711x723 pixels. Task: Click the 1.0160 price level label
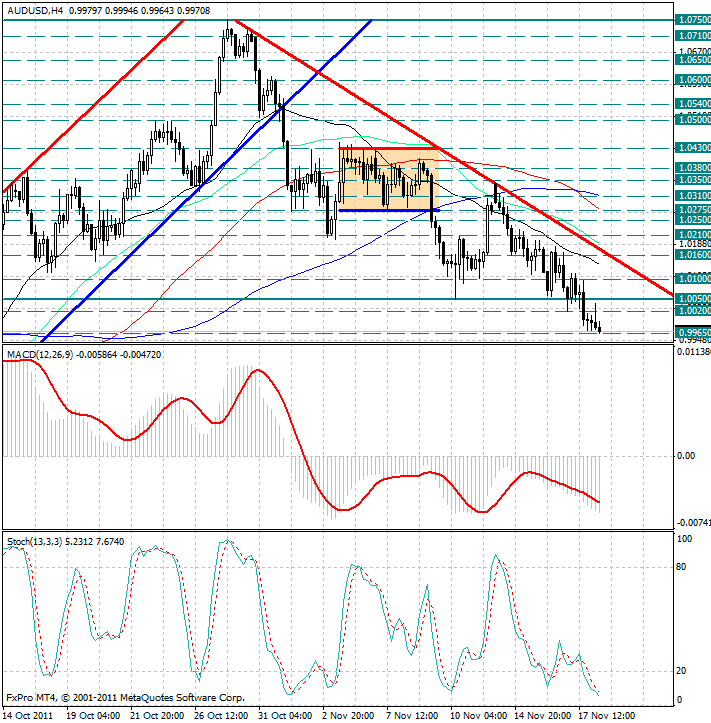693,255
